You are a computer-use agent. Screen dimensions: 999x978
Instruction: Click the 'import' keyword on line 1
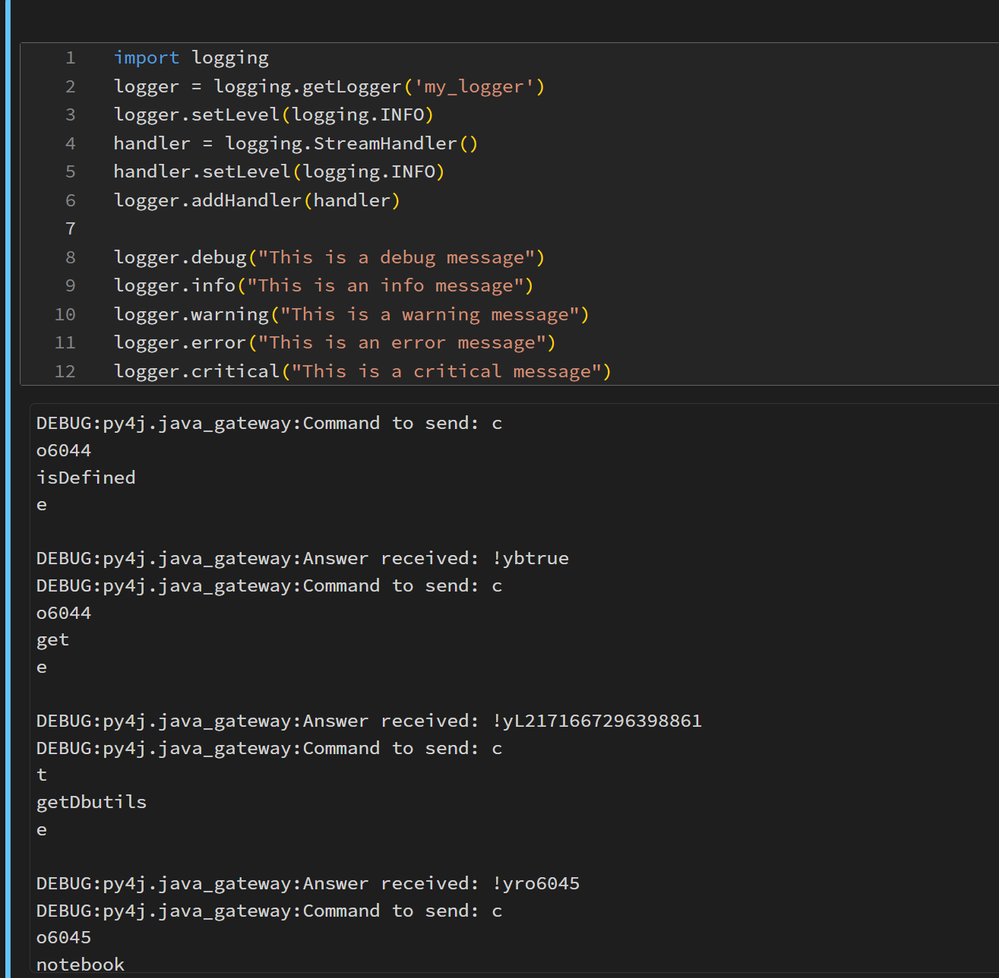[146, 58]
